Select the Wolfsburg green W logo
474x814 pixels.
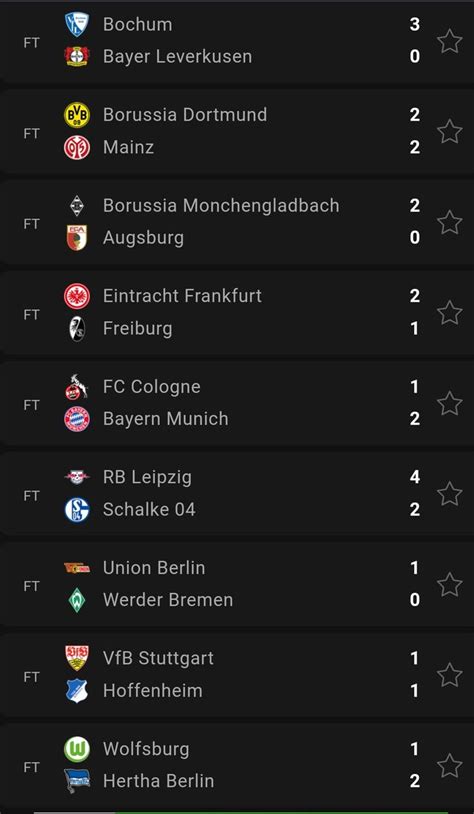point(77,749)
